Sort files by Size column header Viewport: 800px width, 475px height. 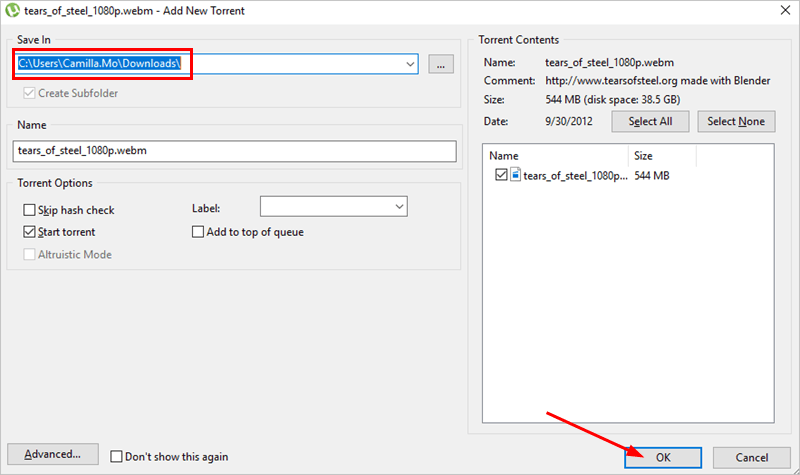pos(660,156)
